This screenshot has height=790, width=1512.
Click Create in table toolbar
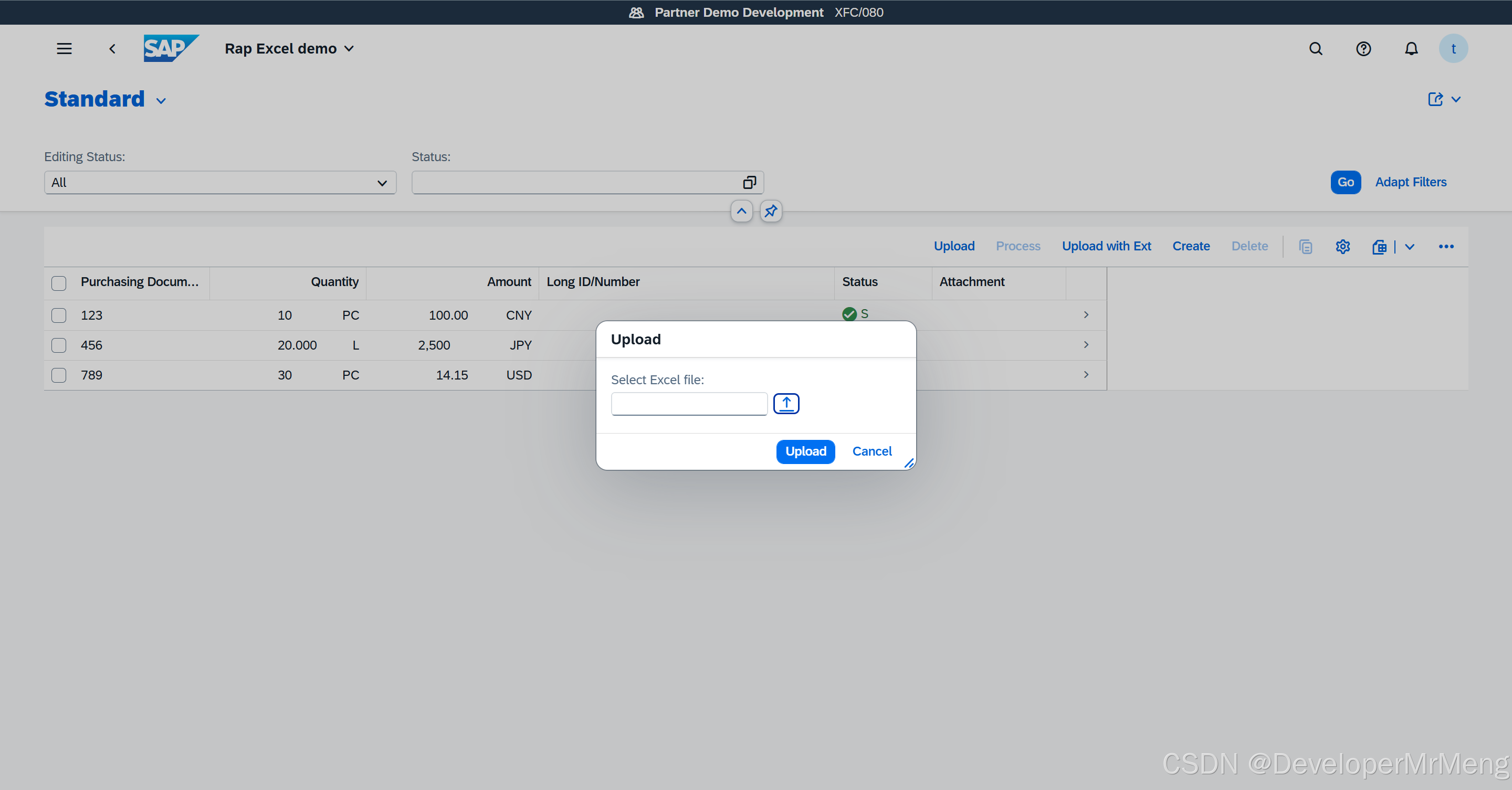coord(1191,247)
